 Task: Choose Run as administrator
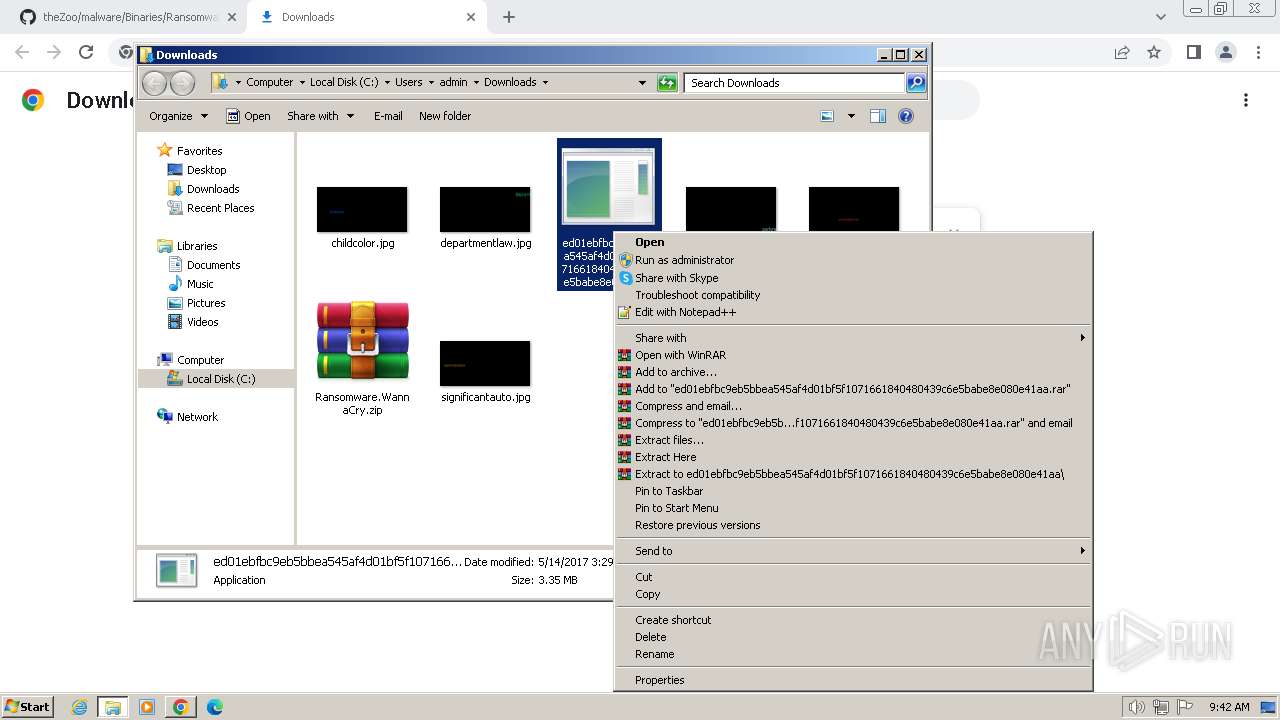pos(853,260)
